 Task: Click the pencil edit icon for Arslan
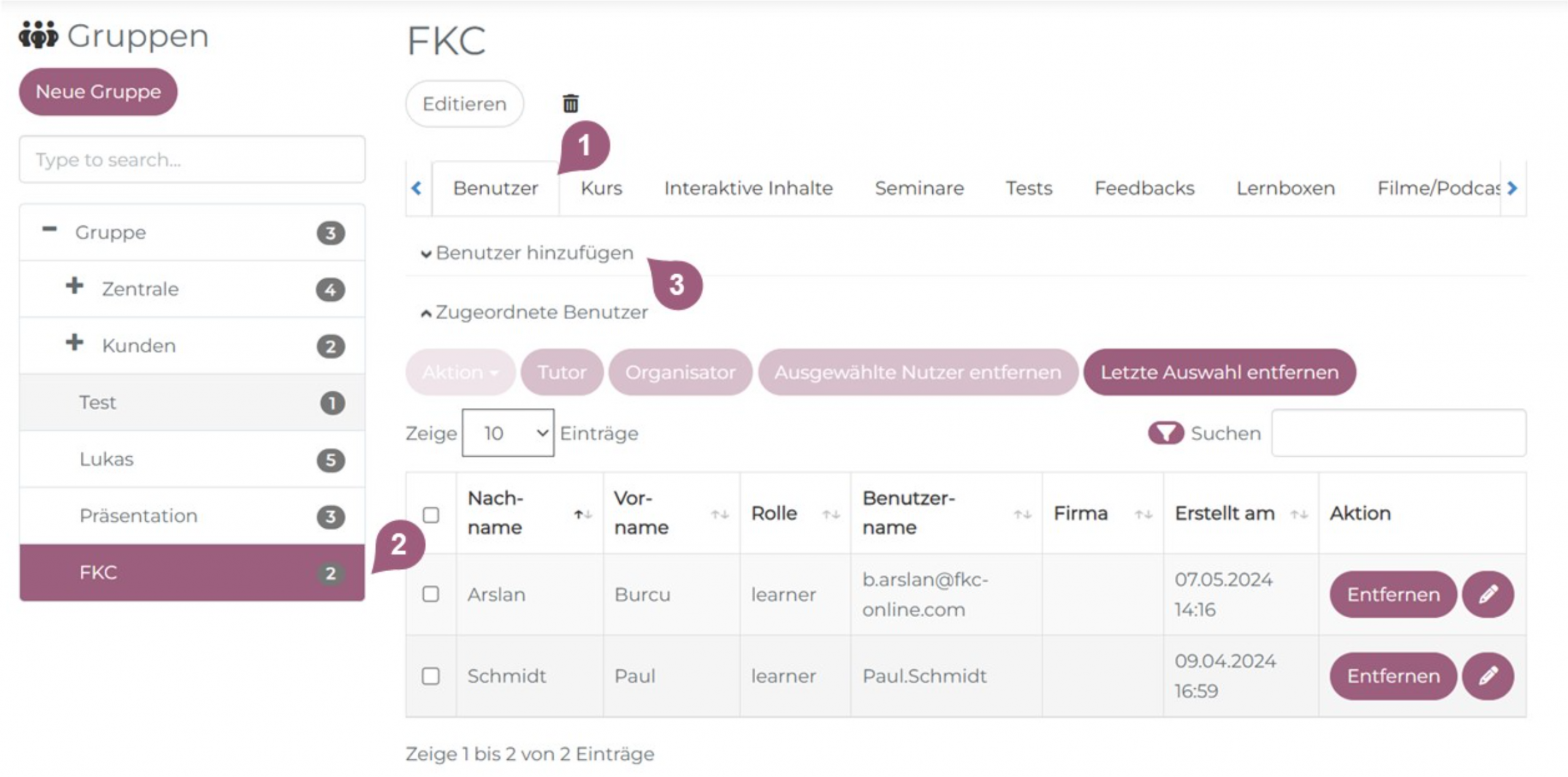click(x=1488, y=594)
